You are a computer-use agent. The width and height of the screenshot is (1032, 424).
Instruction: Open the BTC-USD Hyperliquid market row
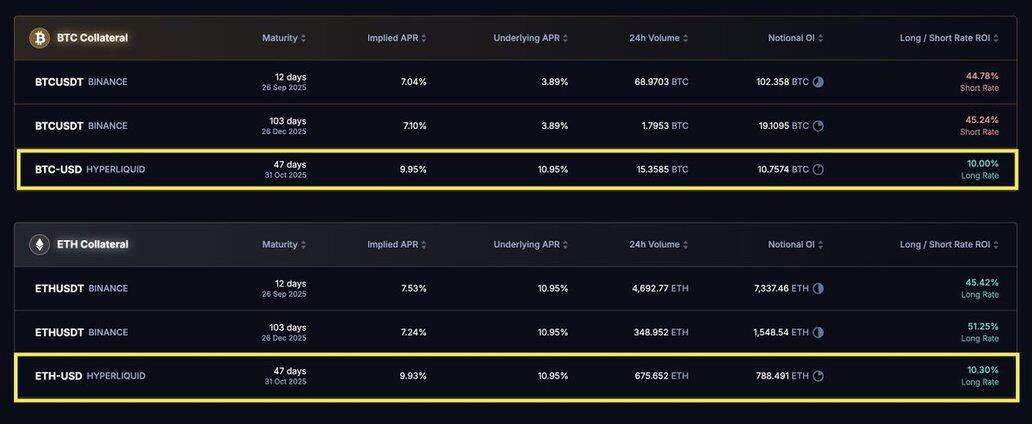click(516, 170)
